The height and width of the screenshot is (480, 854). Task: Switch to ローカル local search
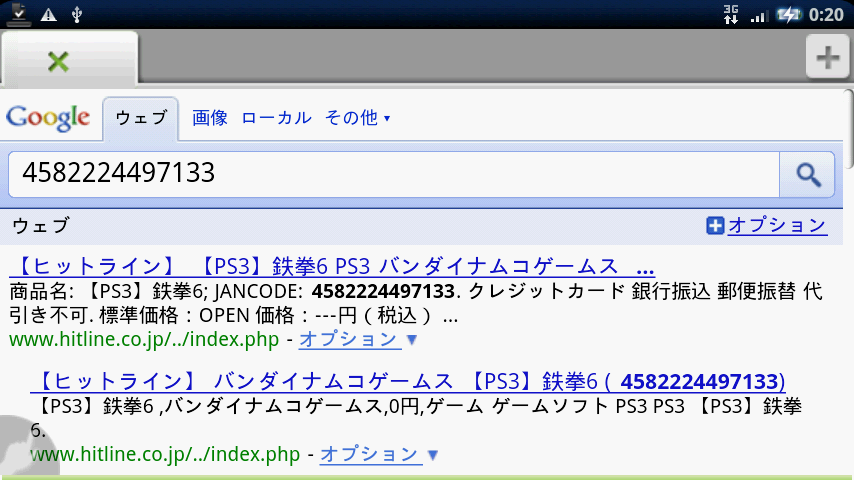click(276, 118)
